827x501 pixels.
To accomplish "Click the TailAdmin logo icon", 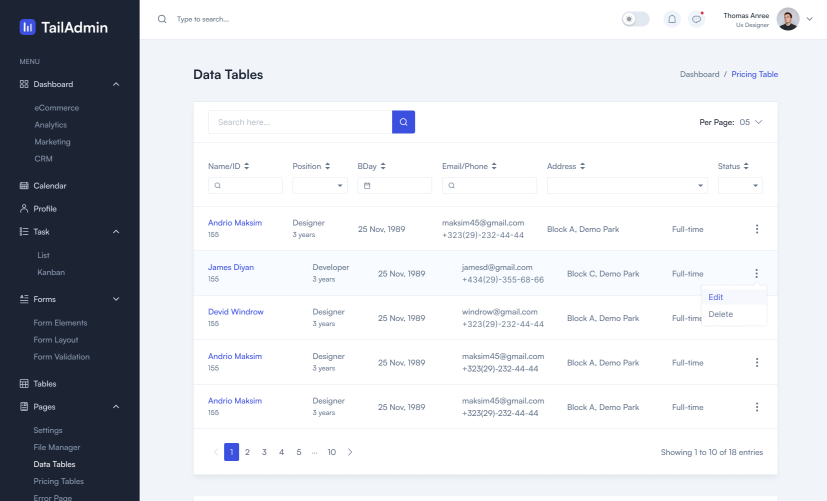I will pyautogui.click(x=27, y=27).
